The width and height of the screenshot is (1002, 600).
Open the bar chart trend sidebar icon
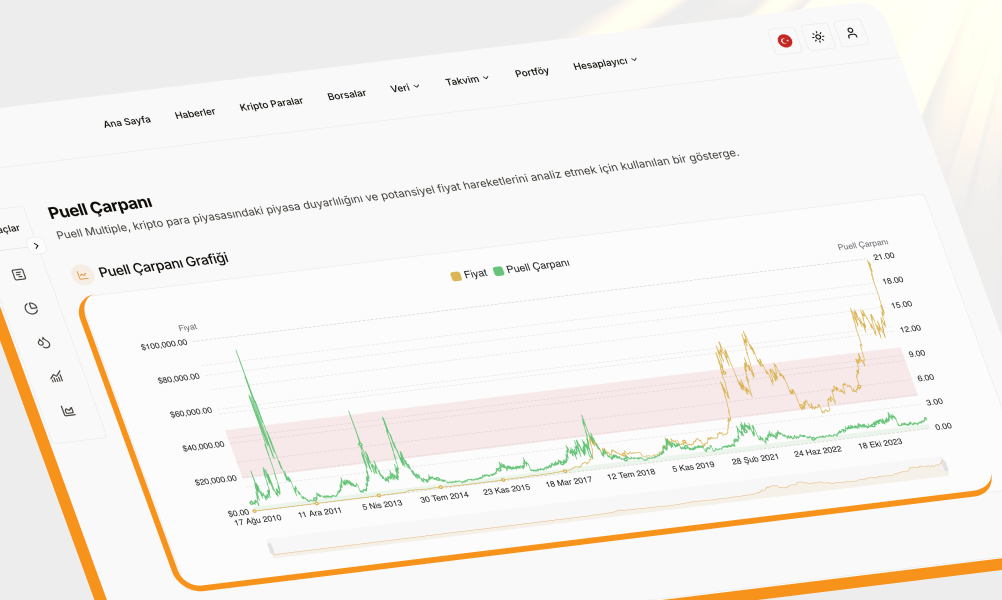(x=56, y=376)
